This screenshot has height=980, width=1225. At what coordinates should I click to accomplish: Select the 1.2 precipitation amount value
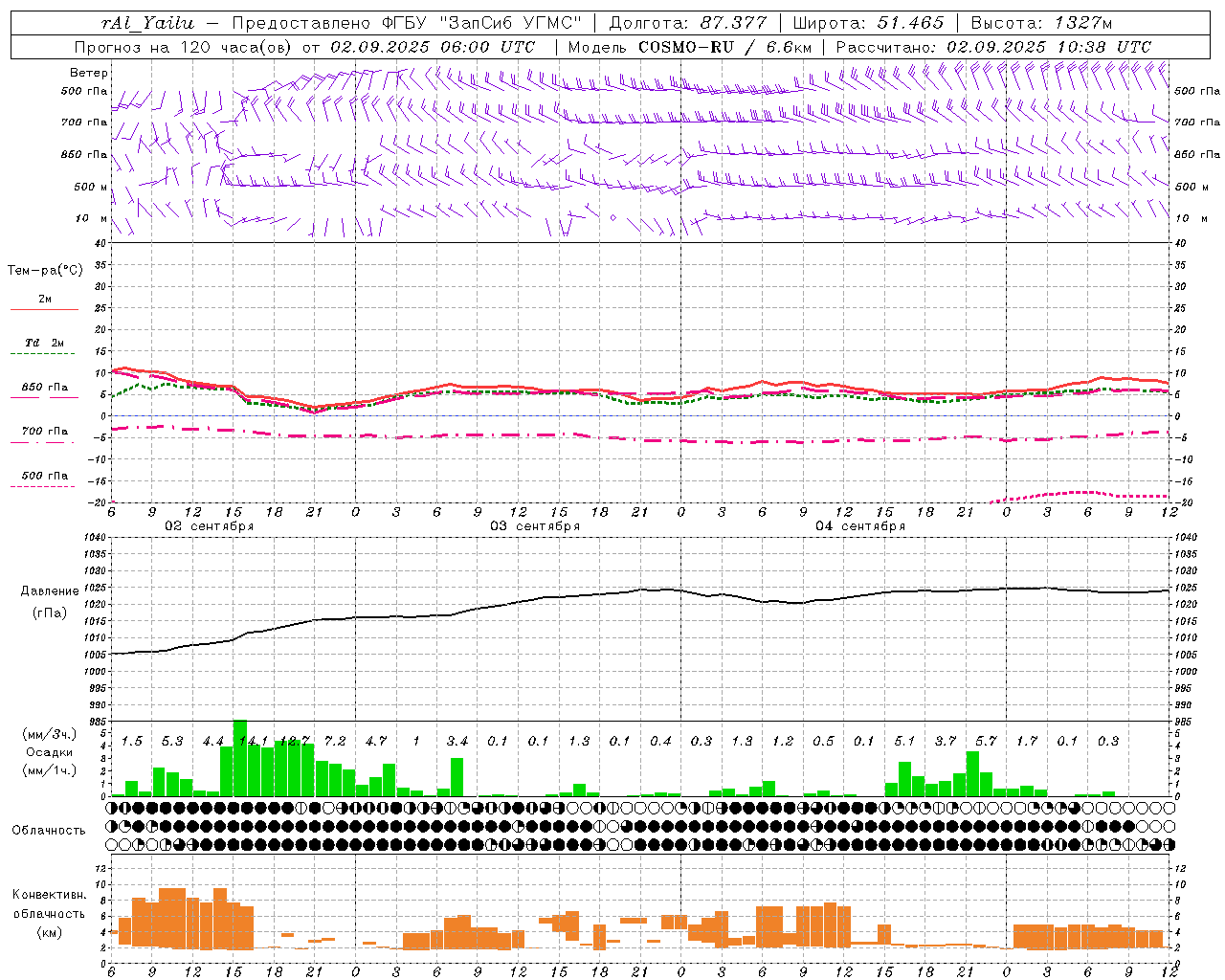tap(783, 742)
